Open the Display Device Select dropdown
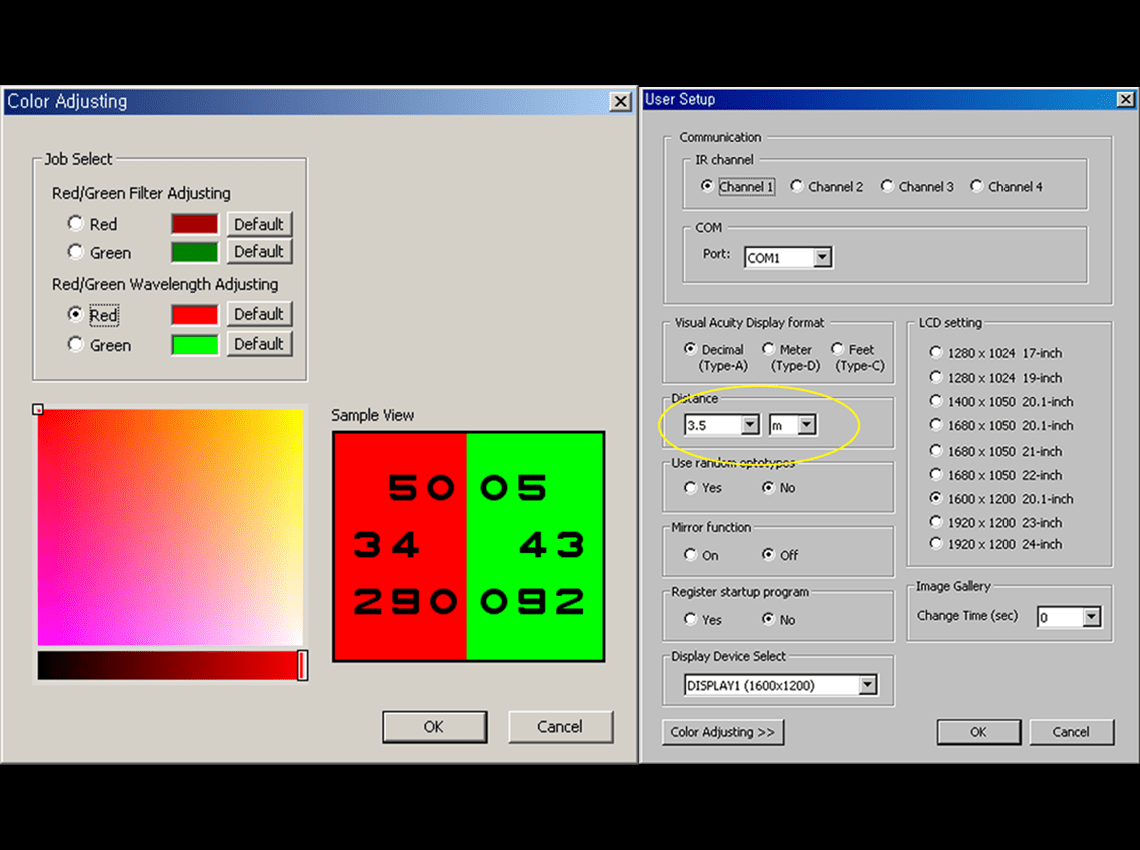 (868, 684)
